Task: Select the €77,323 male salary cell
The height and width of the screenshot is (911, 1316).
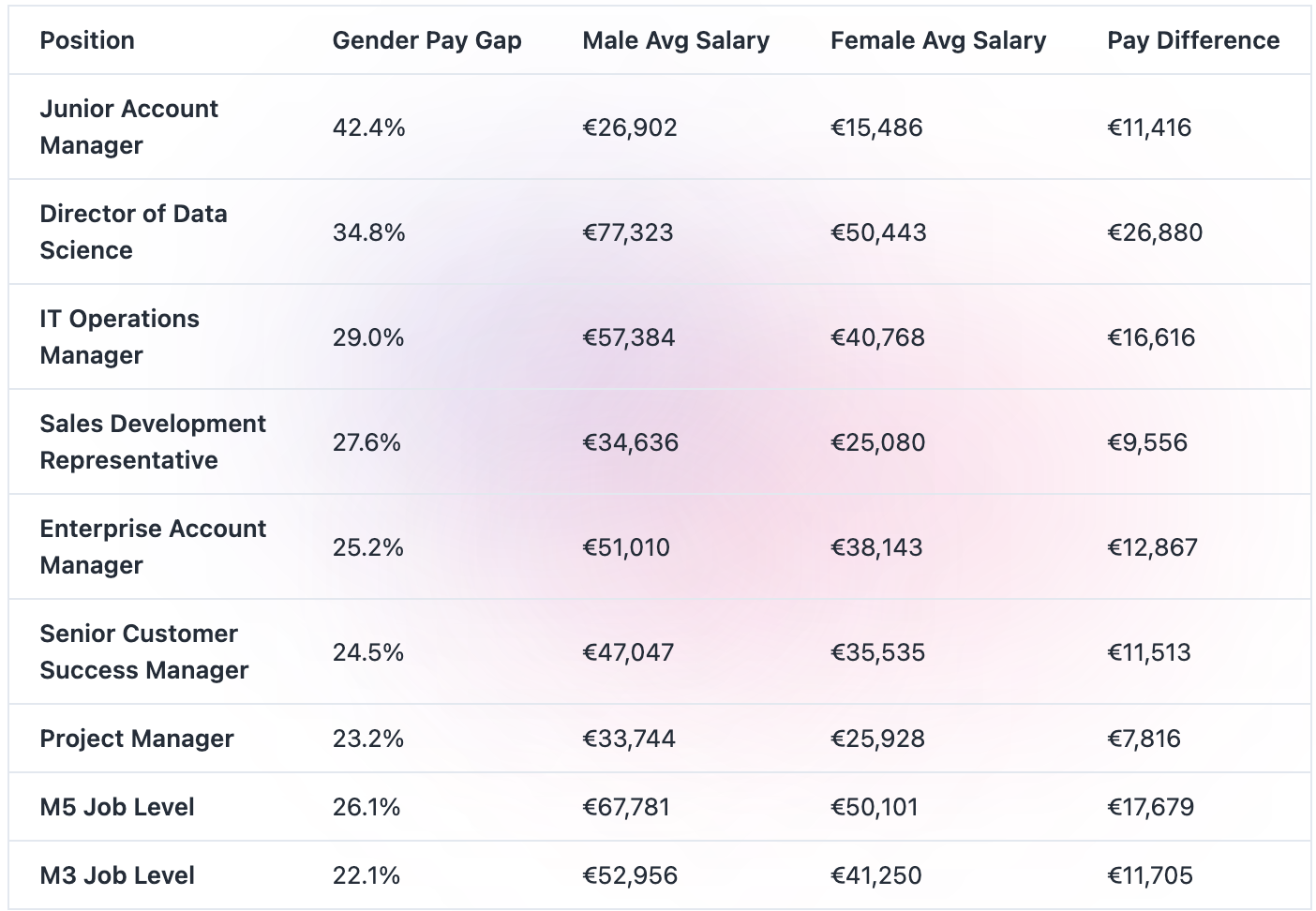Action: click(x=627, y=232)
